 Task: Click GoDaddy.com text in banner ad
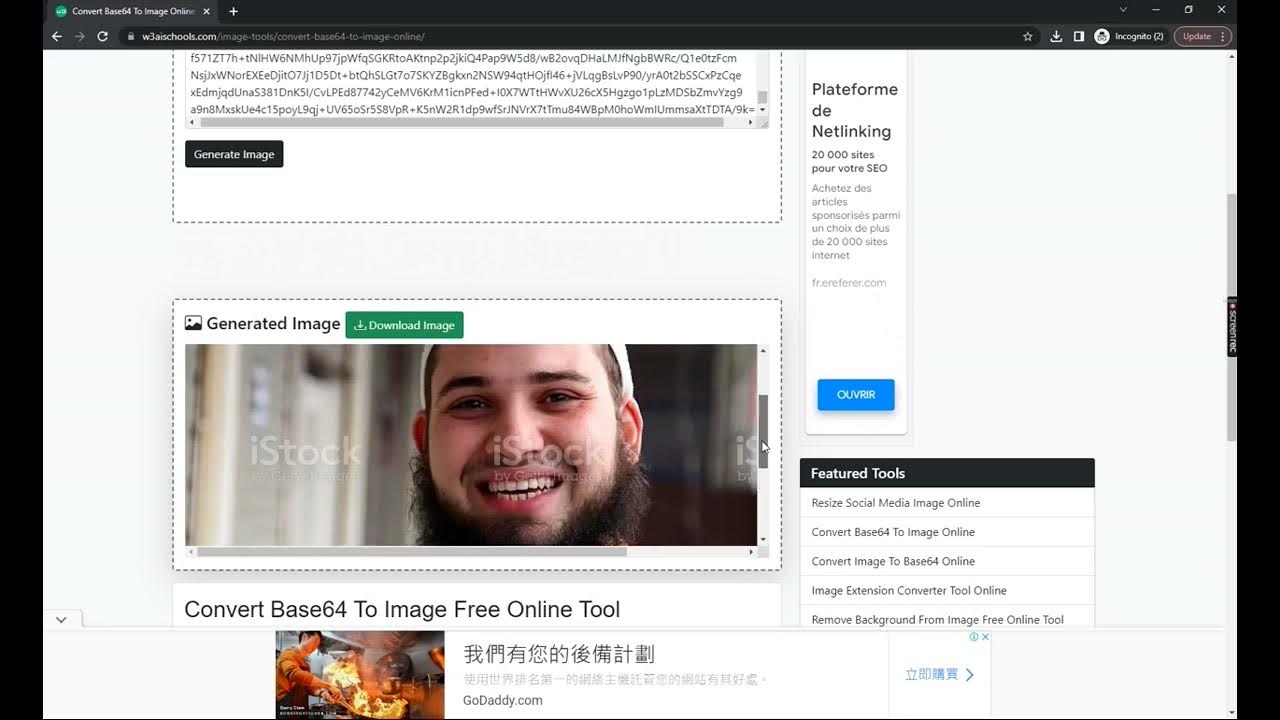click(x=503, y=701)
